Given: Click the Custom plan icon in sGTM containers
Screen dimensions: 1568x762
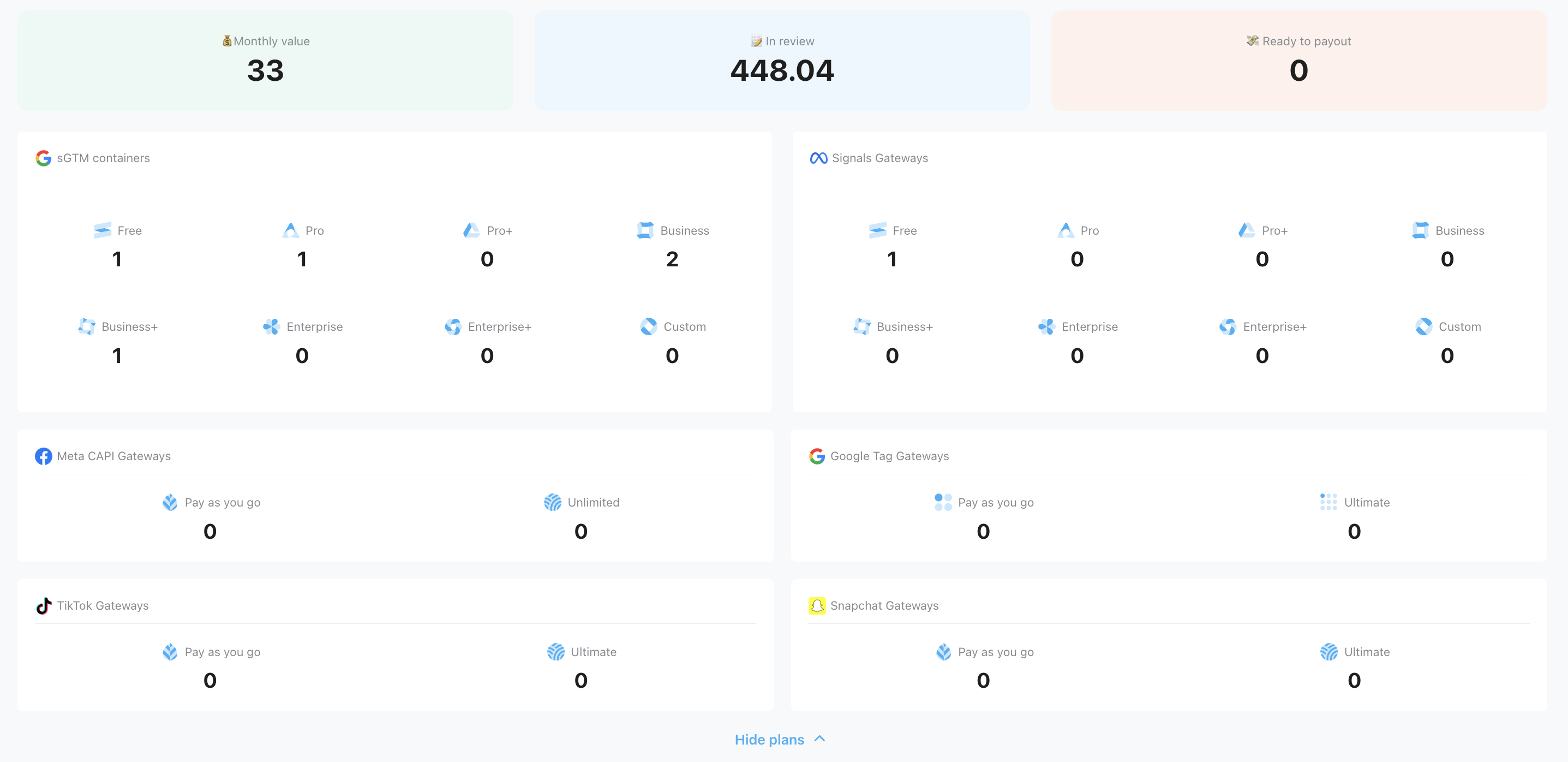Looking at the screenshot, I should [x=648, y=326].
